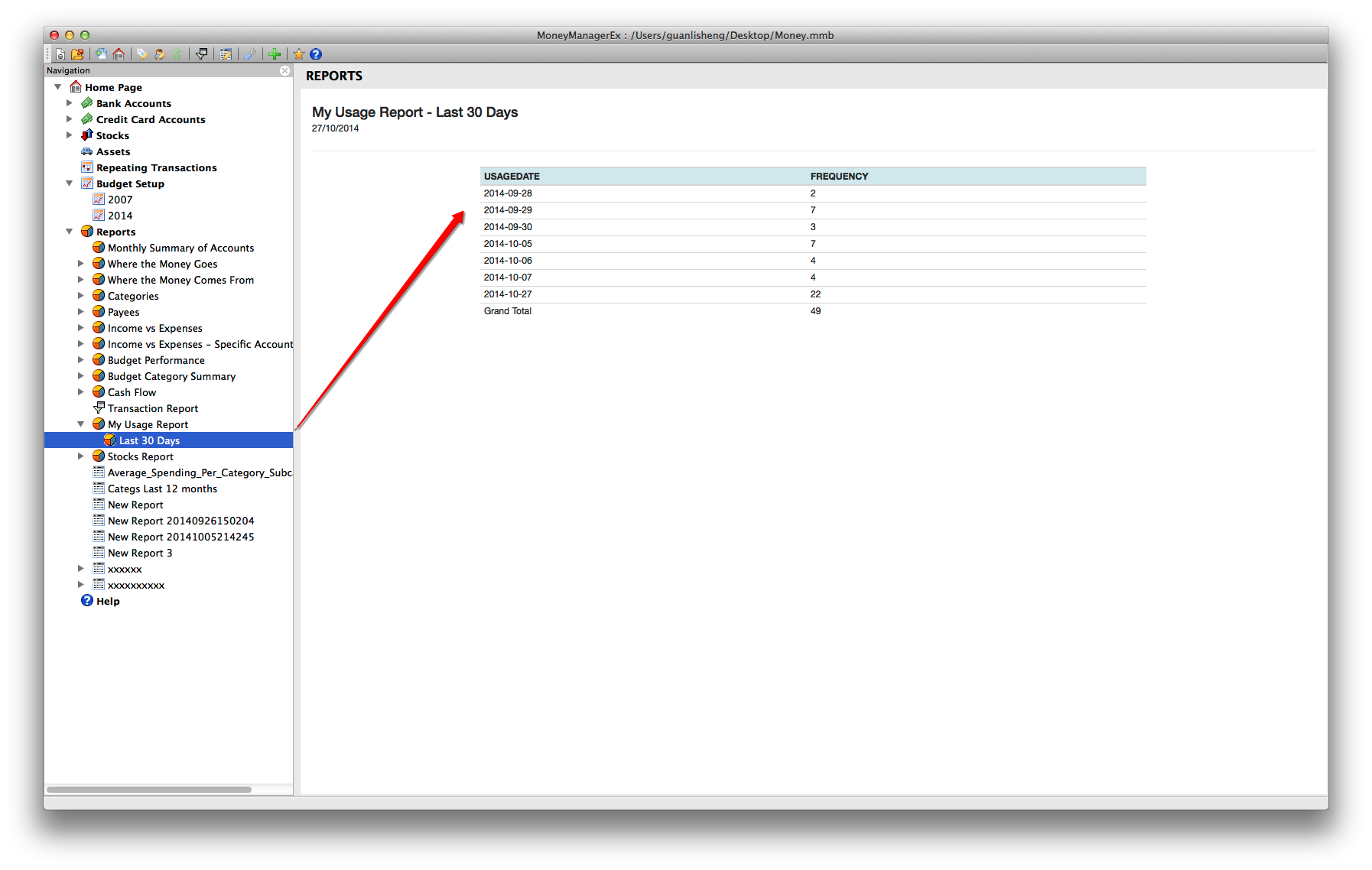Open the options wrench icon
Screen dimensions: 1372x870
(x=250, y=54)
